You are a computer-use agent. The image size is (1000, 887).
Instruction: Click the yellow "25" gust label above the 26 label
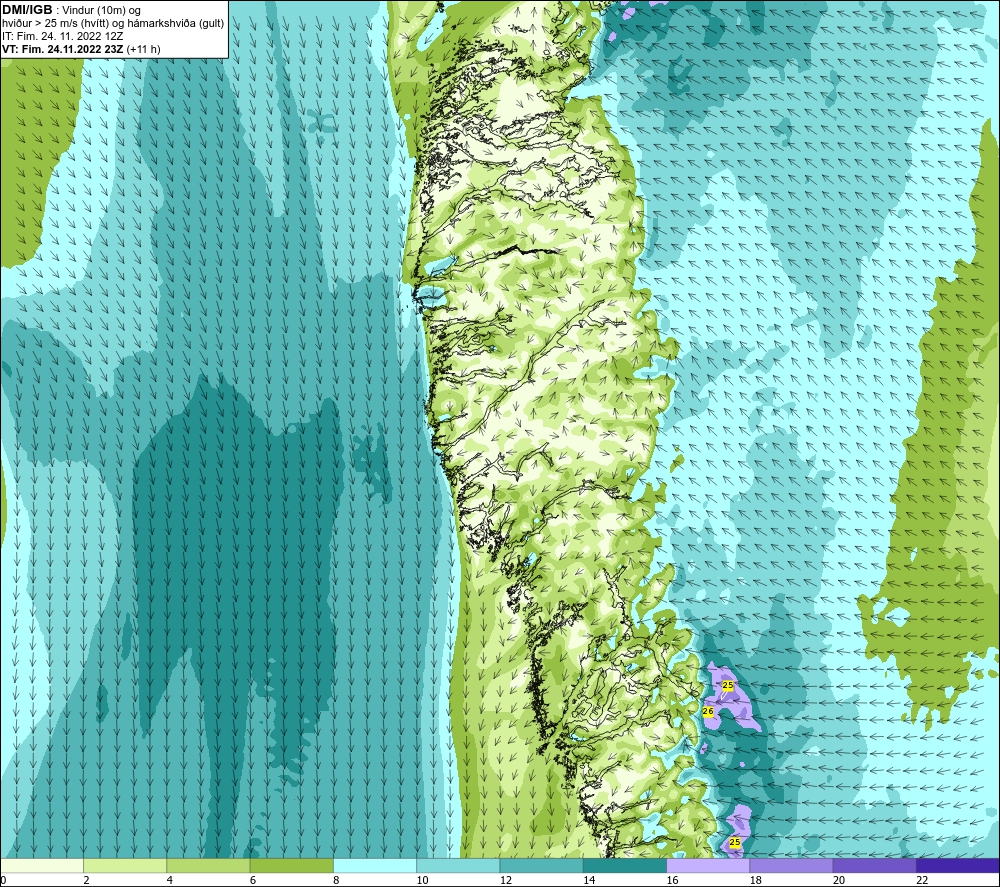tap(728, 685)
